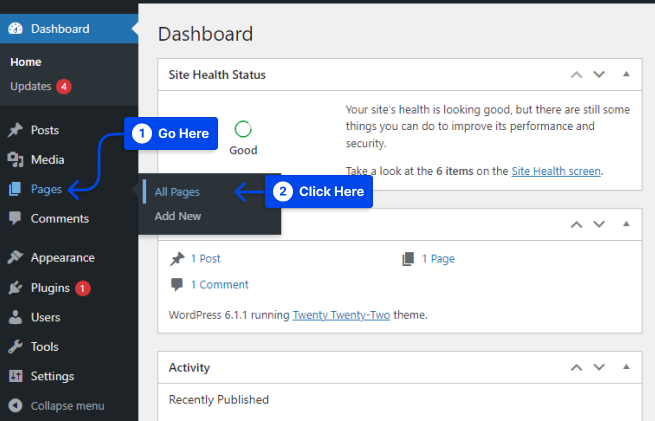Open Updates submenu item
Screen dimensions: 655x421
(30, 86)
